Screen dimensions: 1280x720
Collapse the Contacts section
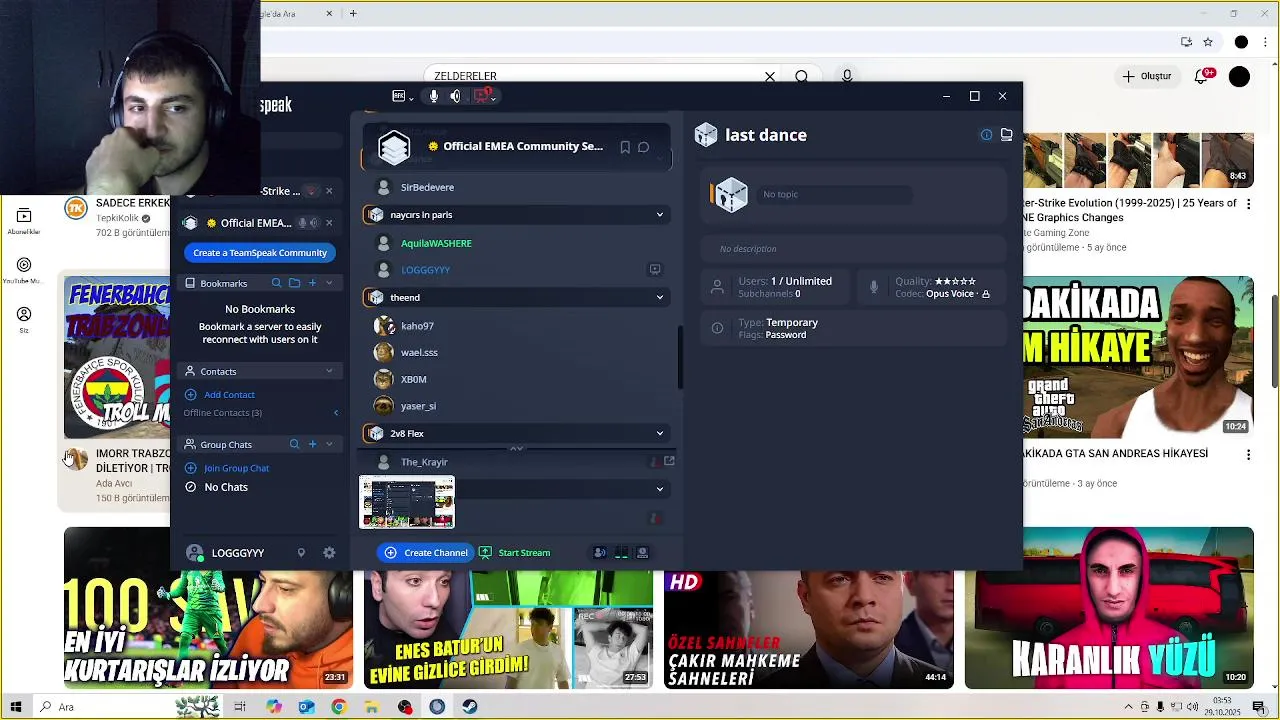pos(329,371)
